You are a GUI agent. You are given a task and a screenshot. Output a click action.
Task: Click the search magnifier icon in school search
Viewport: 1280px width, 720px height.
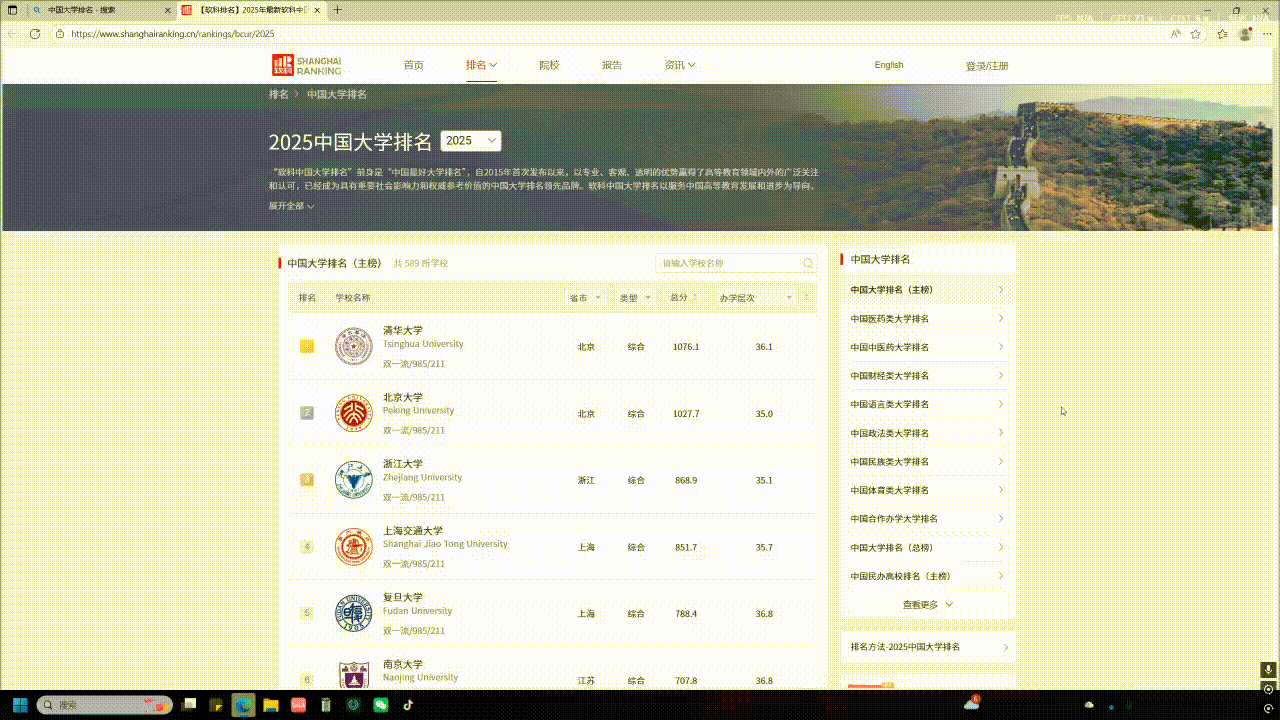807,264
